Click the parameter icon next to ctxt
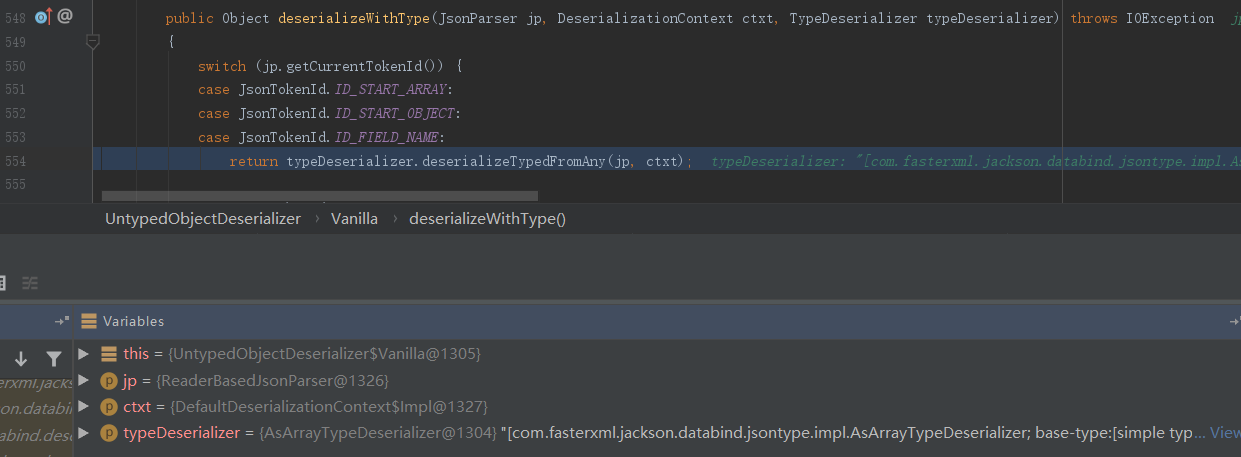 (109, 406)
